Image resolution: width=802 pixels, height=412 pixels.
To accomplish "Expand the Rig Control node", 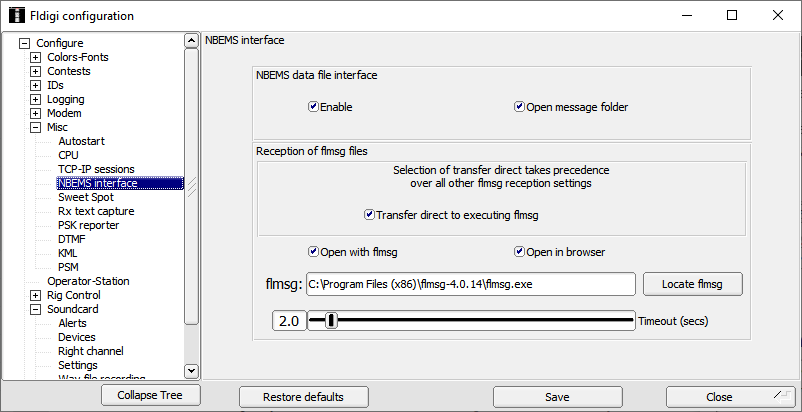I will click(35, 295).
